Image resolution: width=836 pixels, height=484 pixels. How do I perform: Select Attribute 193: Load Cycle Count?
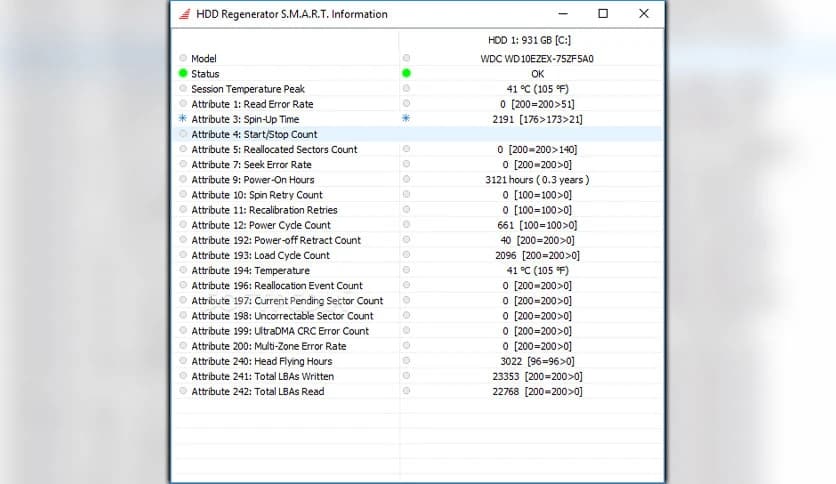(x=261, y=255)
